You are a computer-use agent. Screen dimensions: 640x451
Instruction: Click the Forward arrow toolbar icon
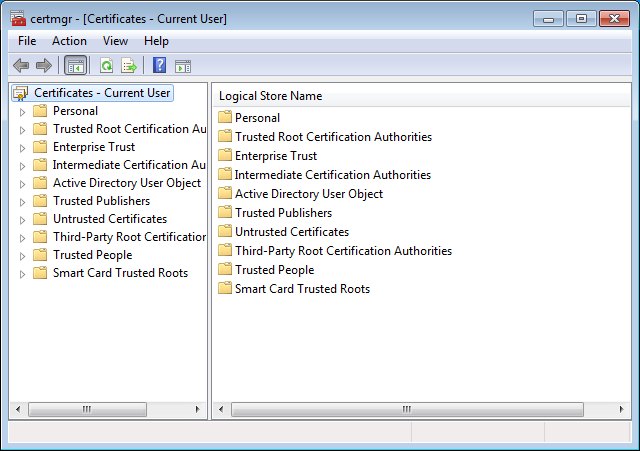(x=43, y=66)
